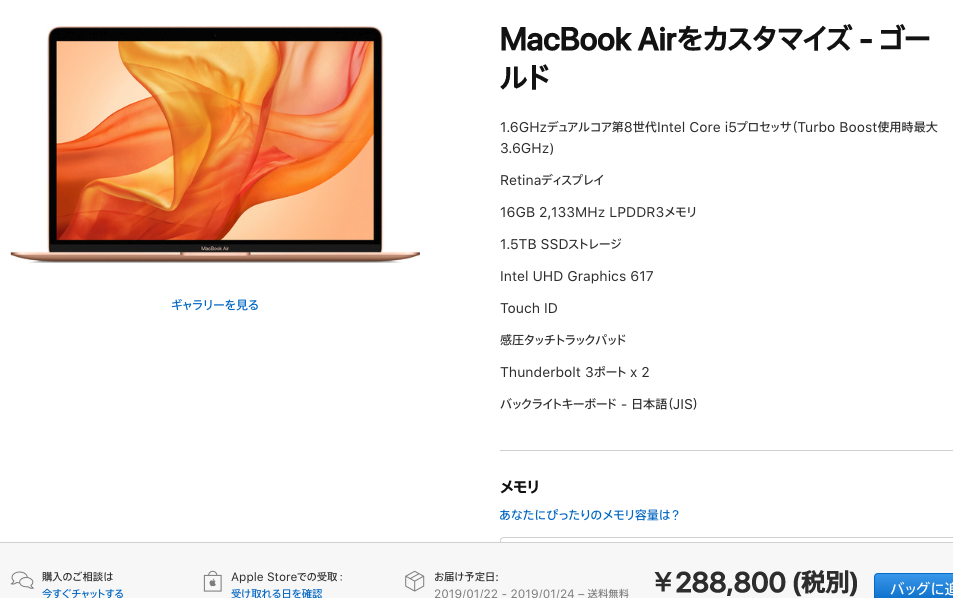
Task: Click the Touch ID spec line
Action: coord(529,308)
